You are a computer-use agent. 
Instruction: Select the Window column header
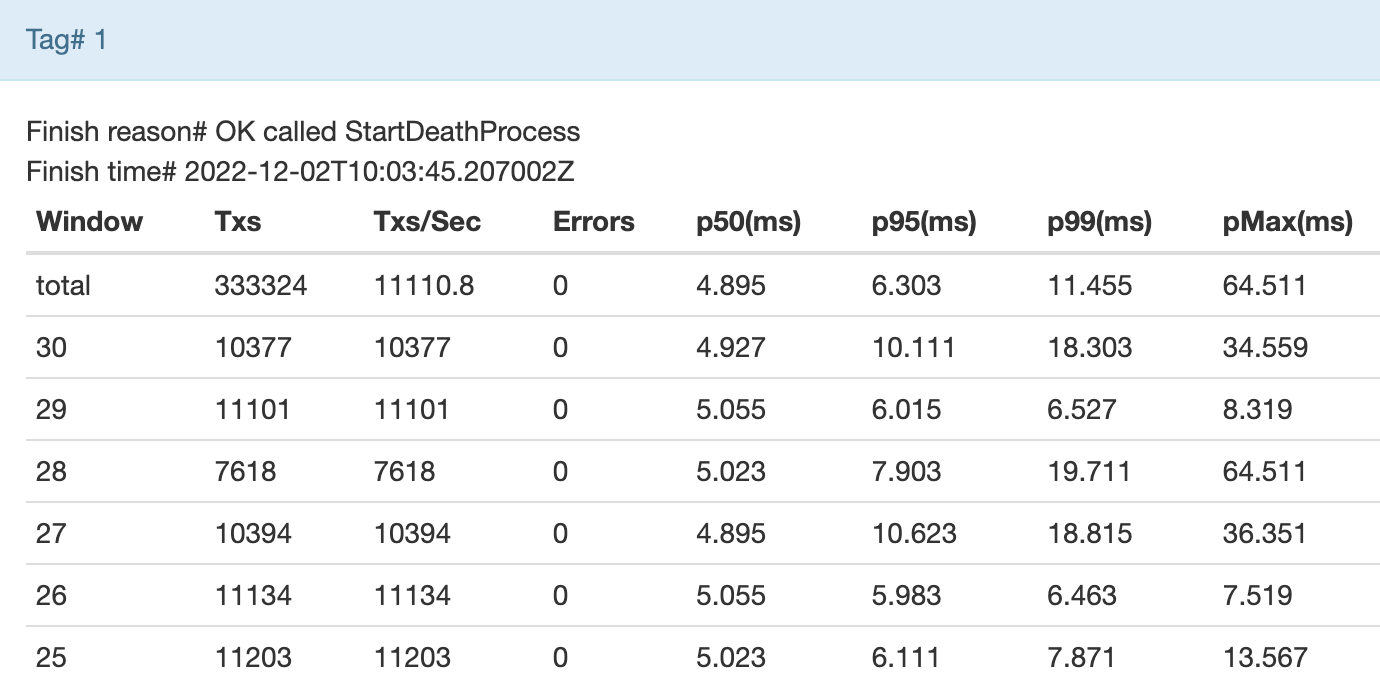(88, 222)
